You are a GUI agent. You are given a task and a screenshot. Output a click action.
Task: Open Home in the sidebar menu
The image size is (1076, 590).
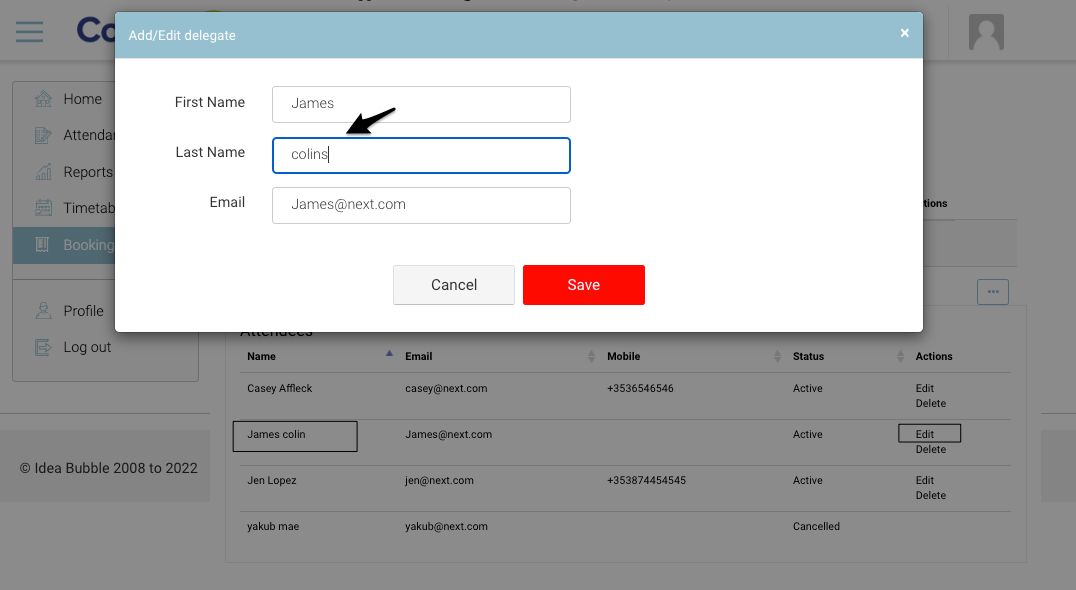click(x=82, y=99)
